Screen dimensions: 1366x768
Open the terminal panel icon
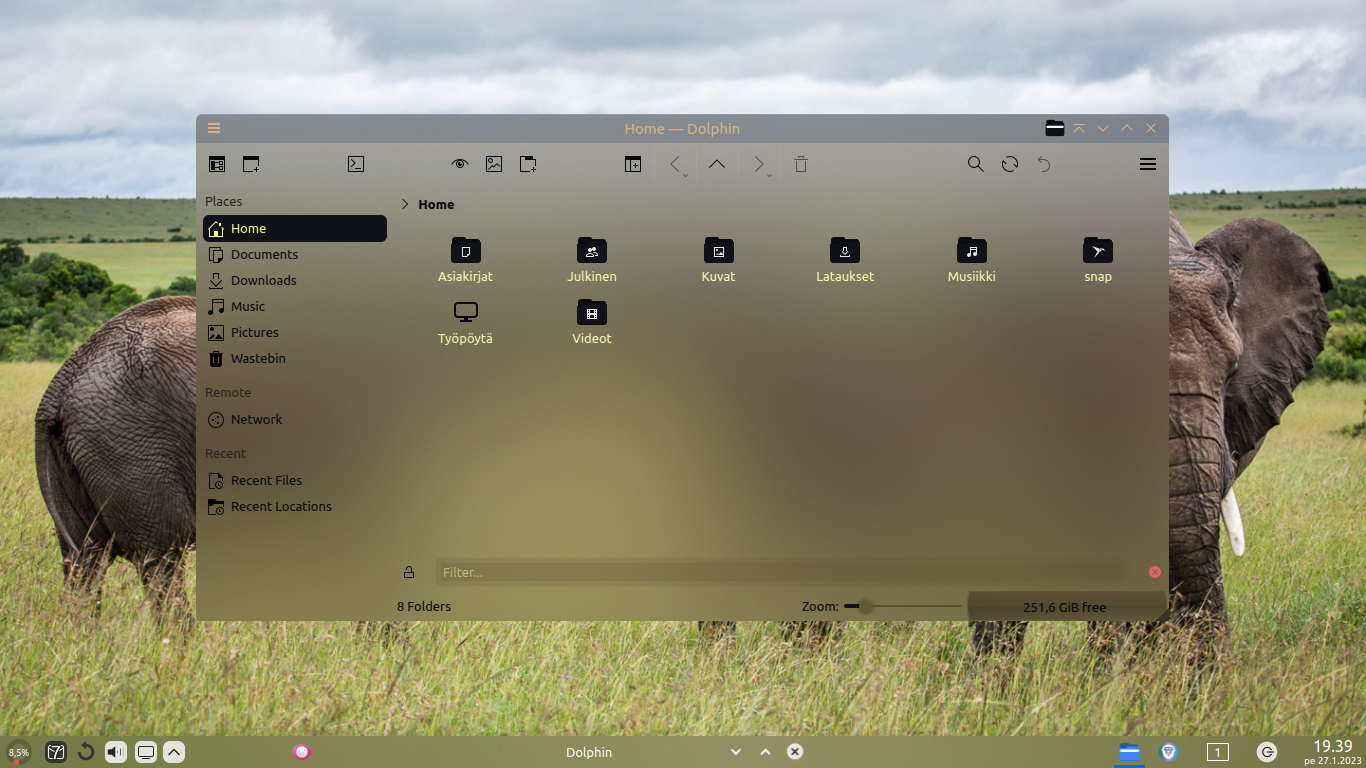tap(356, 164)
